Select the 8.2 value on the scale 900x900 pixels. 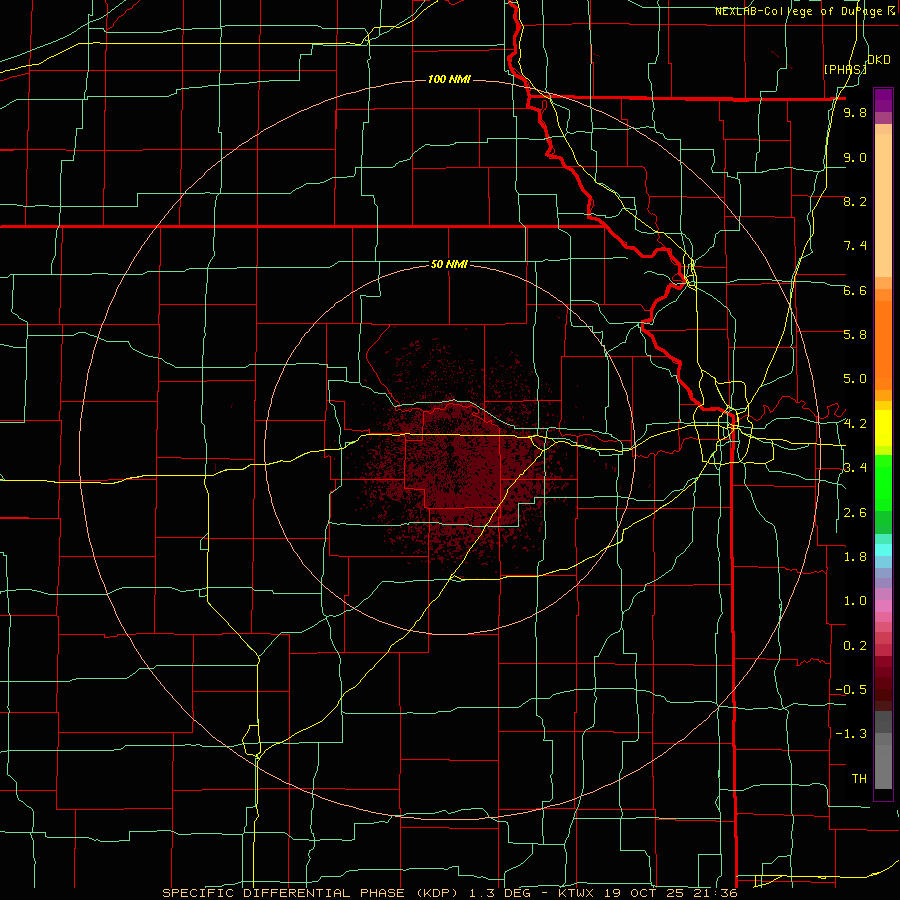point(855,201)
